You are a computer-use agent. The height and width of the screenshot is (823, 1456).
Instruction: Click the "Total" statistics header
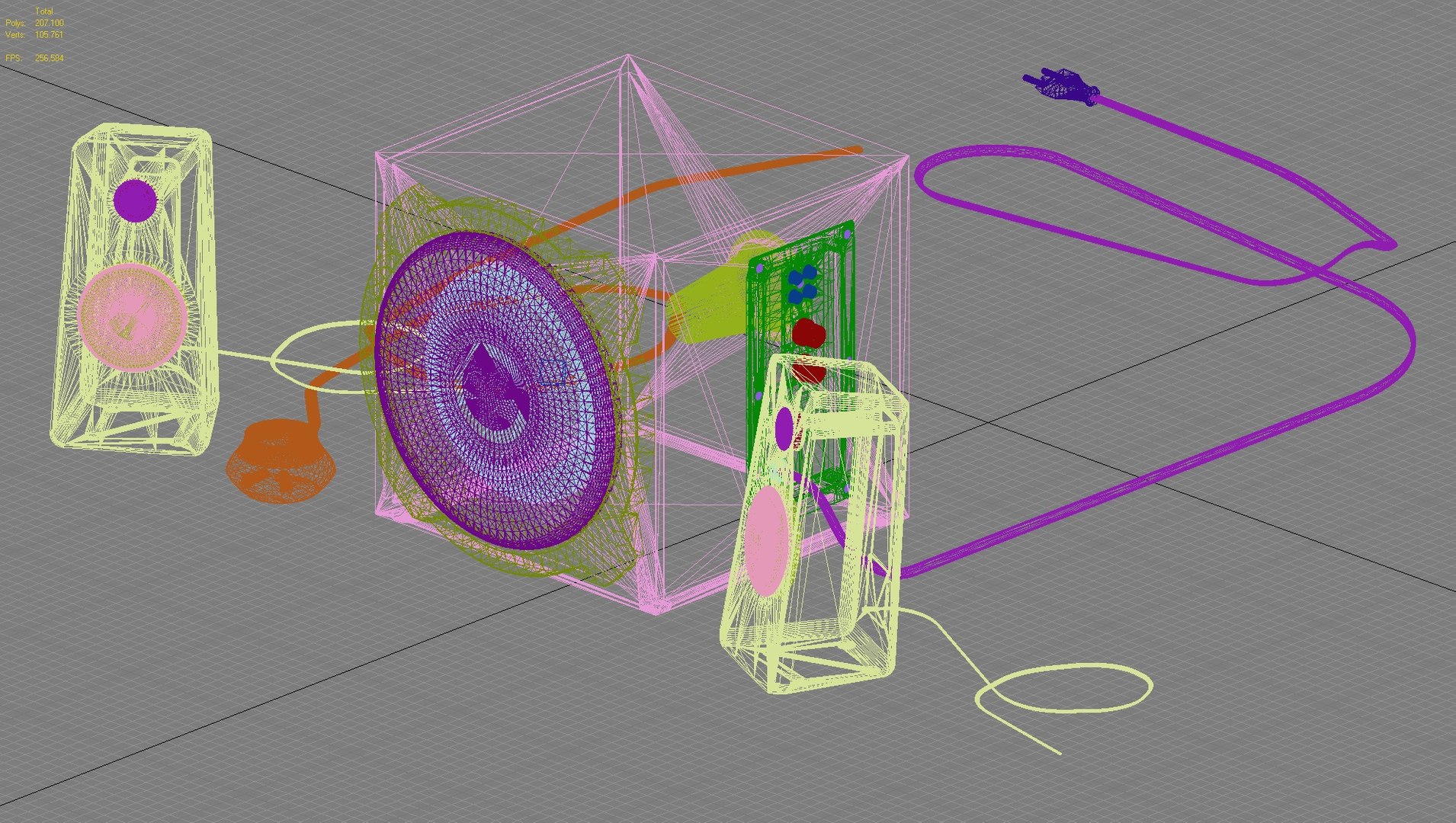tap(44, 11)
